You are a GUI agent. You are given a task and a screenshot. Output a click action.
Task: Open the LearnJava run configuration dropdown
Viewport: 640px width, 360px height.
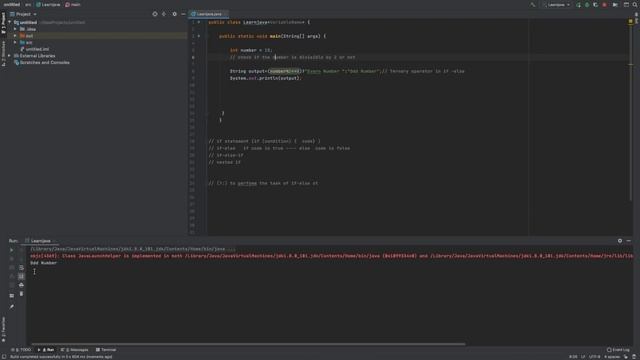(556, 5)
